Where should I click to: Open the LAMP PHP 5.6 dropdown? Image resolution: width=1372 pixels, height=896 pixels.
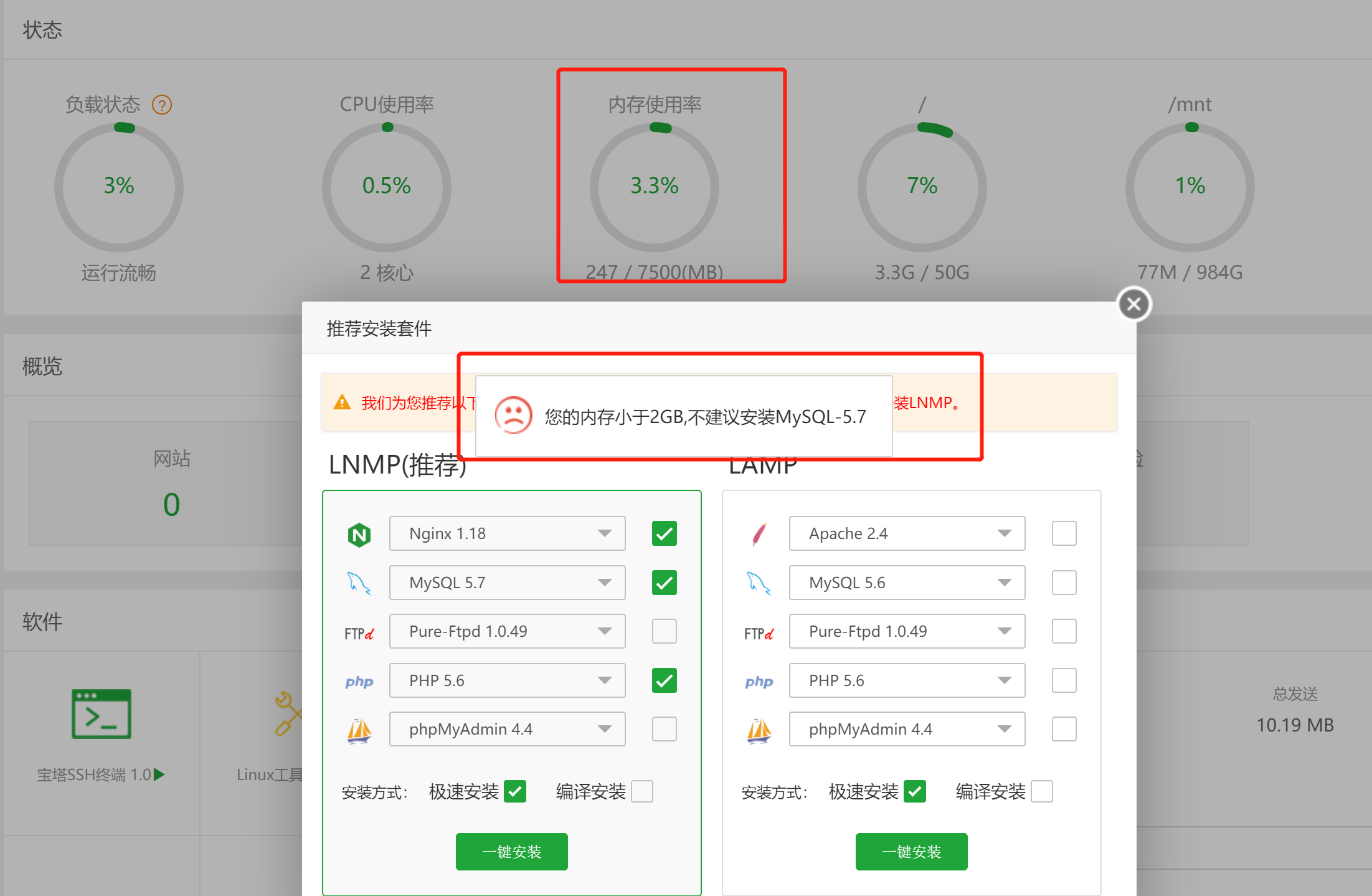click(x=907, y=680)
